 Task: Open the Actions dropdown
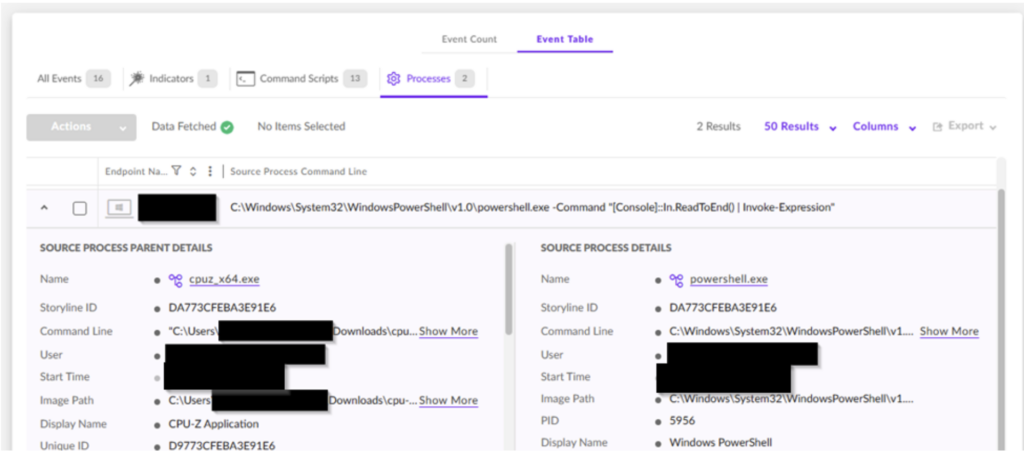81,127
